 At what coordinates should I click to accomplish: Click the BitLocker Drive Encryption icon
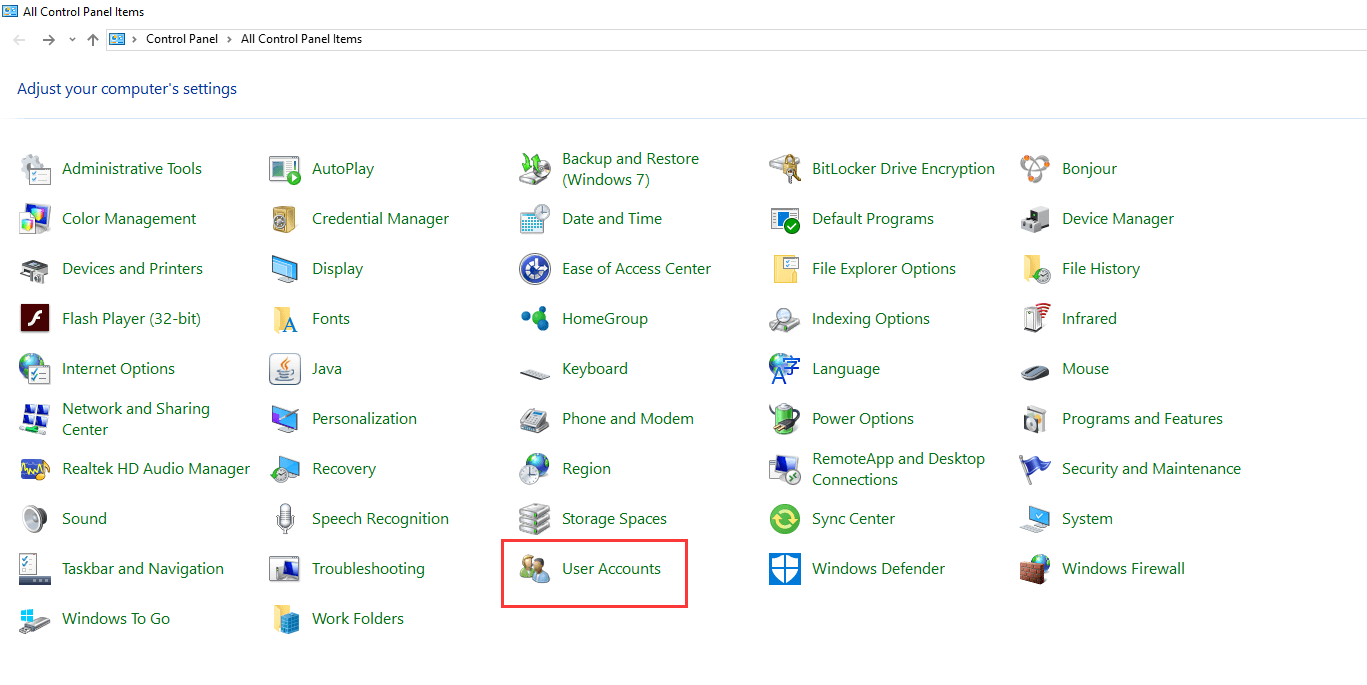click(785, 169)
